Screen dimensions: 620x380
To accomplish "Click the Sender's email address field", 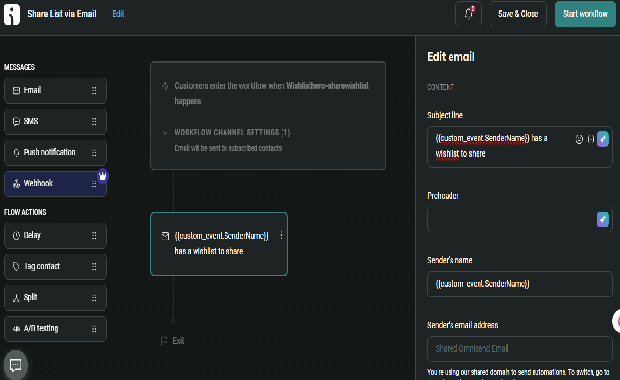I will click(x=520, y=349).
